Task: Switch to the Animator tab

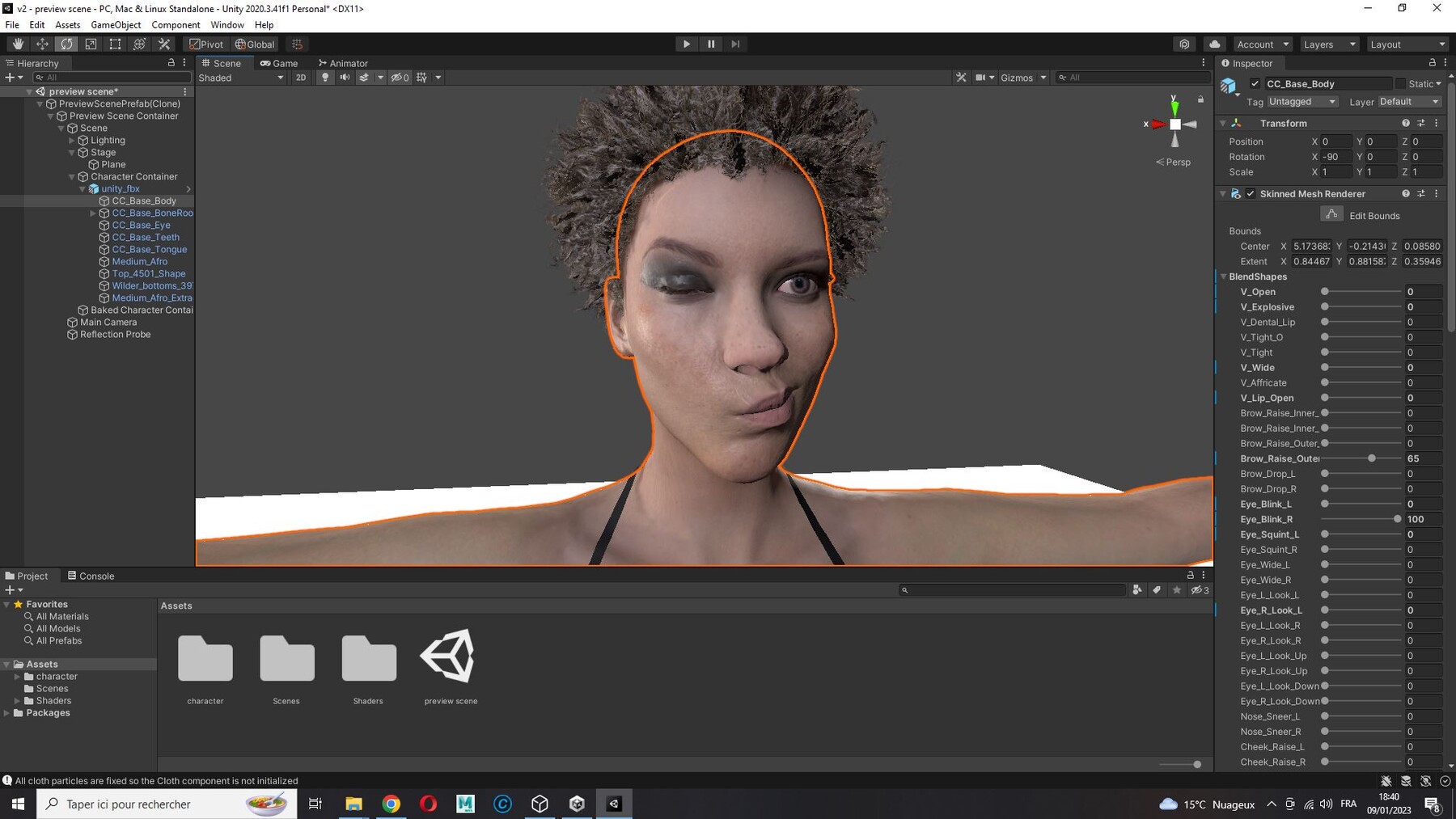Action: [x=343, y=63]
